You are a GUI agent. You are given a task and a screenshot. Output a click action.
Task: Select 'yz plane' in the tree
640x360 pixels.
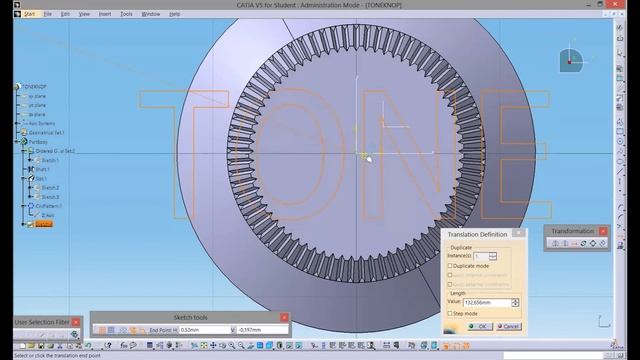click(x=37, y=105)
